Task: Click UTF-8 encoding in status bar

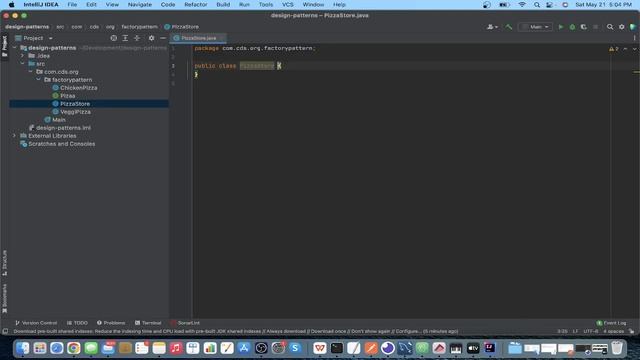Action: click(590, 331)
